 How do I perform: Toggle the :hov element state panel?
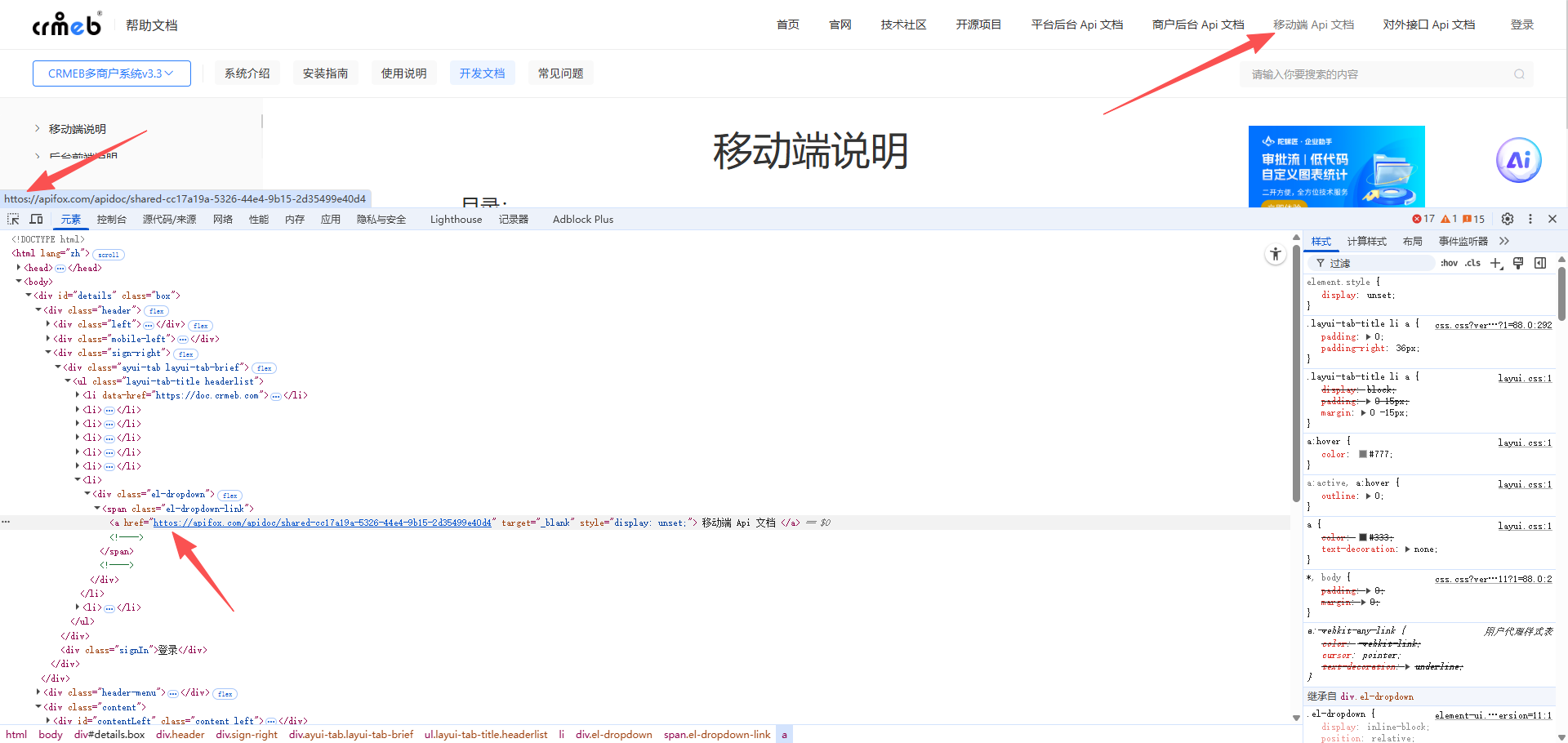tap(1450, 263)
